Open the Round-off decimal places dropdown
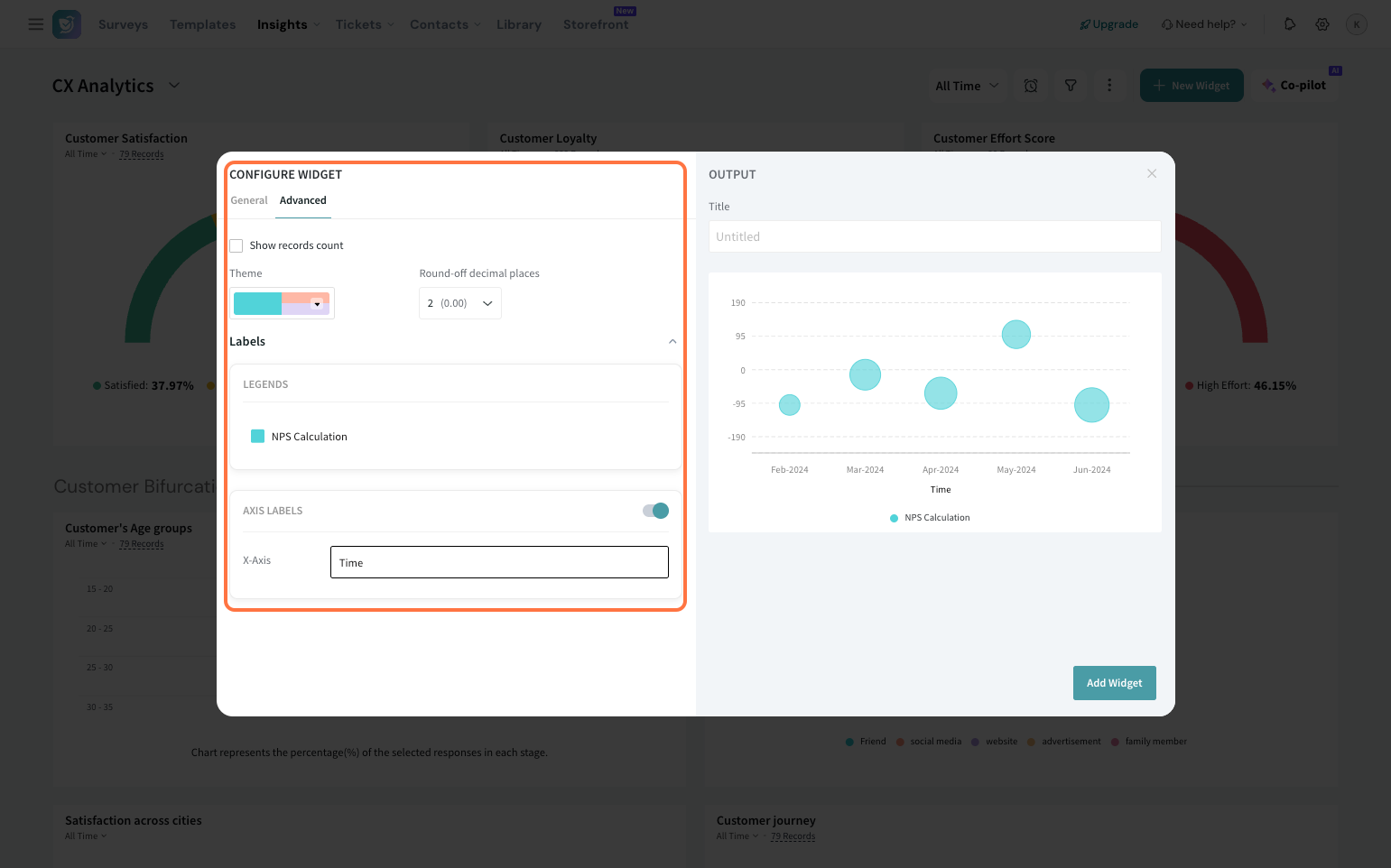The height and width of the screenshot is (868, 1391). [459, 303]
